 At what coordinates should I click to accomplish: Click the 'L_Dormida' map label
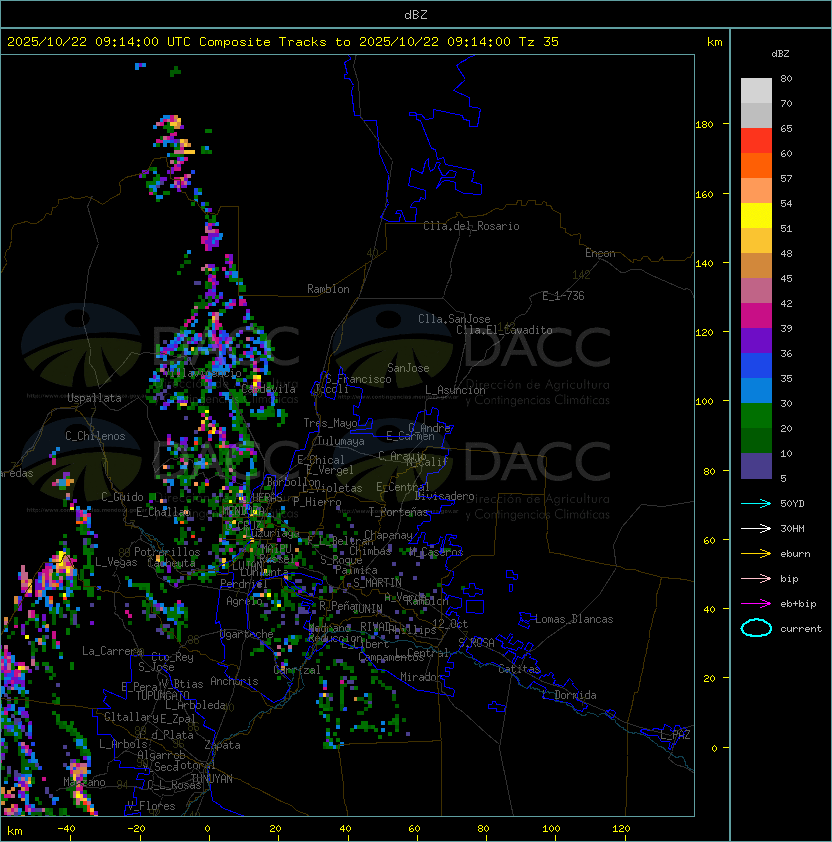coord(569,695)
